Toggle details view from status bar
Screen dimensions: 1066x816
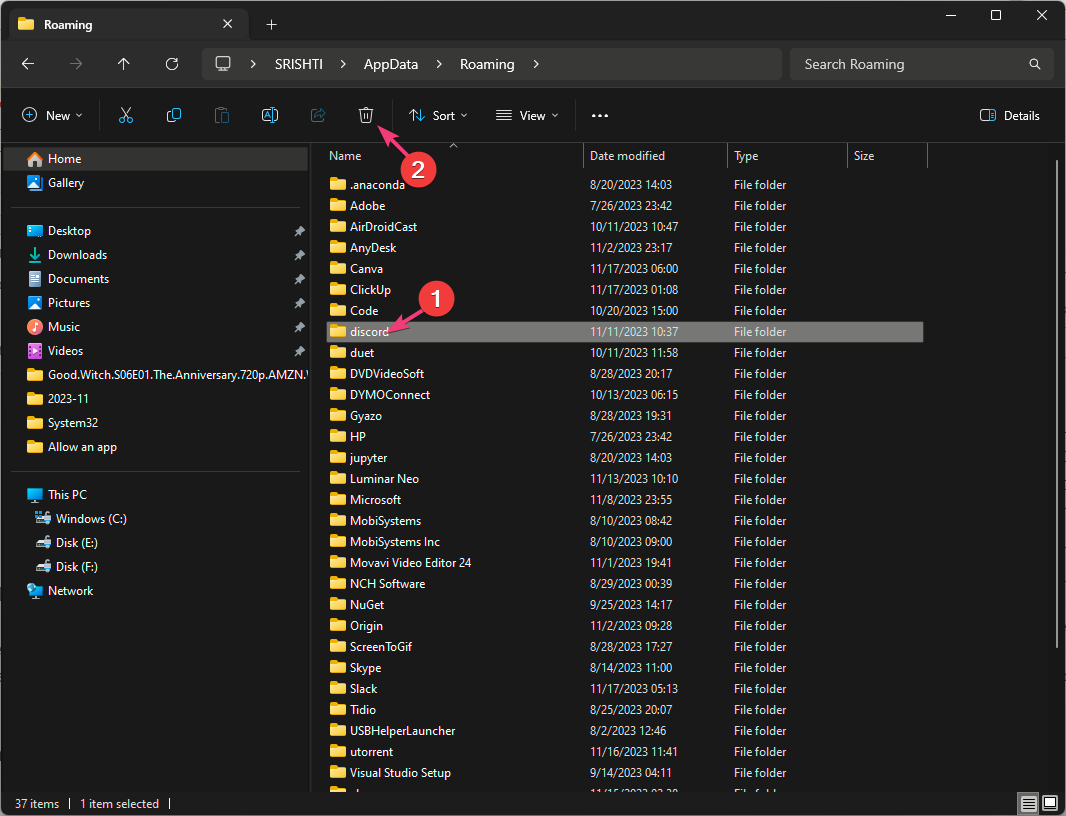(x=1028, y=803)
